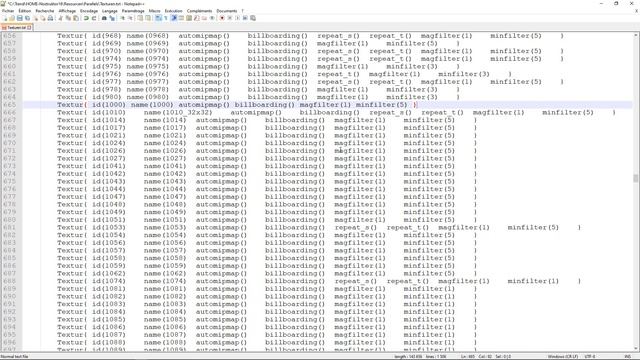Zoom in using the toolbar Zoom In icon
Image resolution: width=640 pixels, height=360 pixels.
122,18
